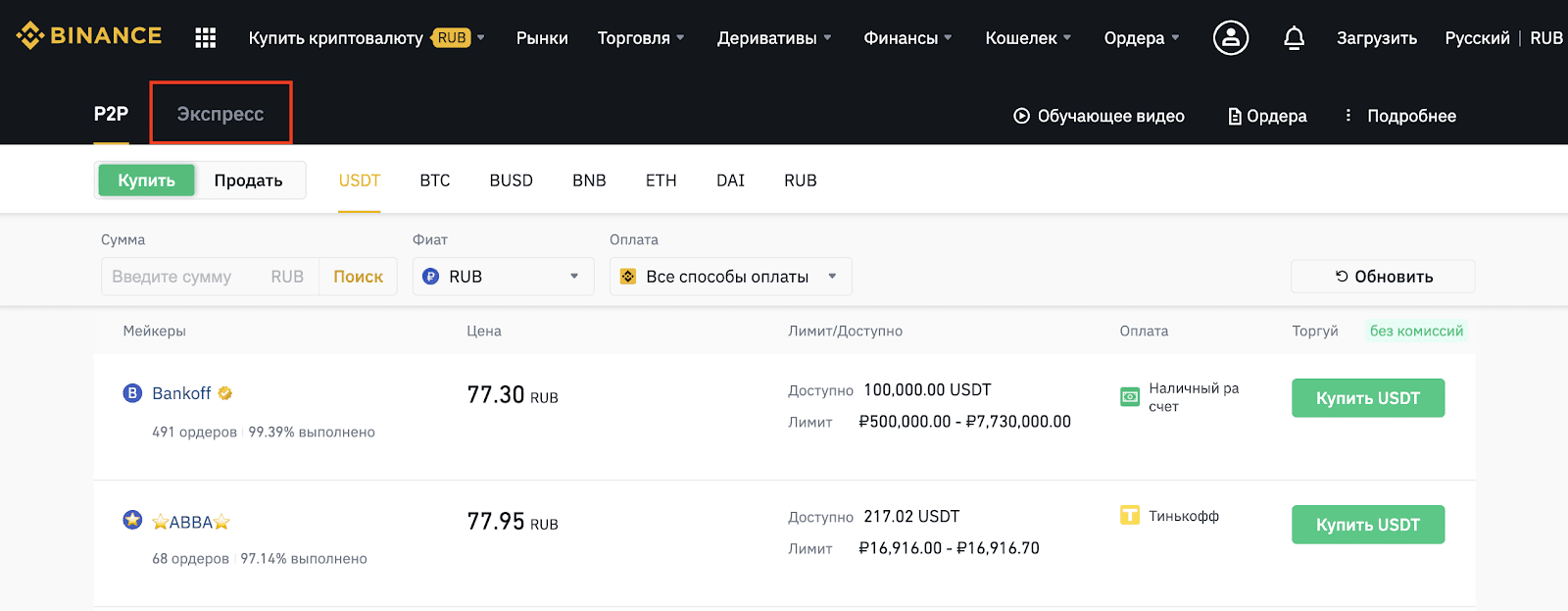Click the Tinkoff payment icon
This screenshot has height=611, width=1568.
(x=1130, y=515)
